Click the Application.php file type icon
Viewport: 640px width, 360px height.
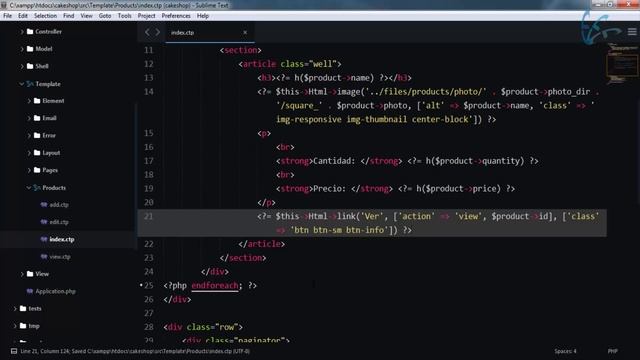point(30,291)
